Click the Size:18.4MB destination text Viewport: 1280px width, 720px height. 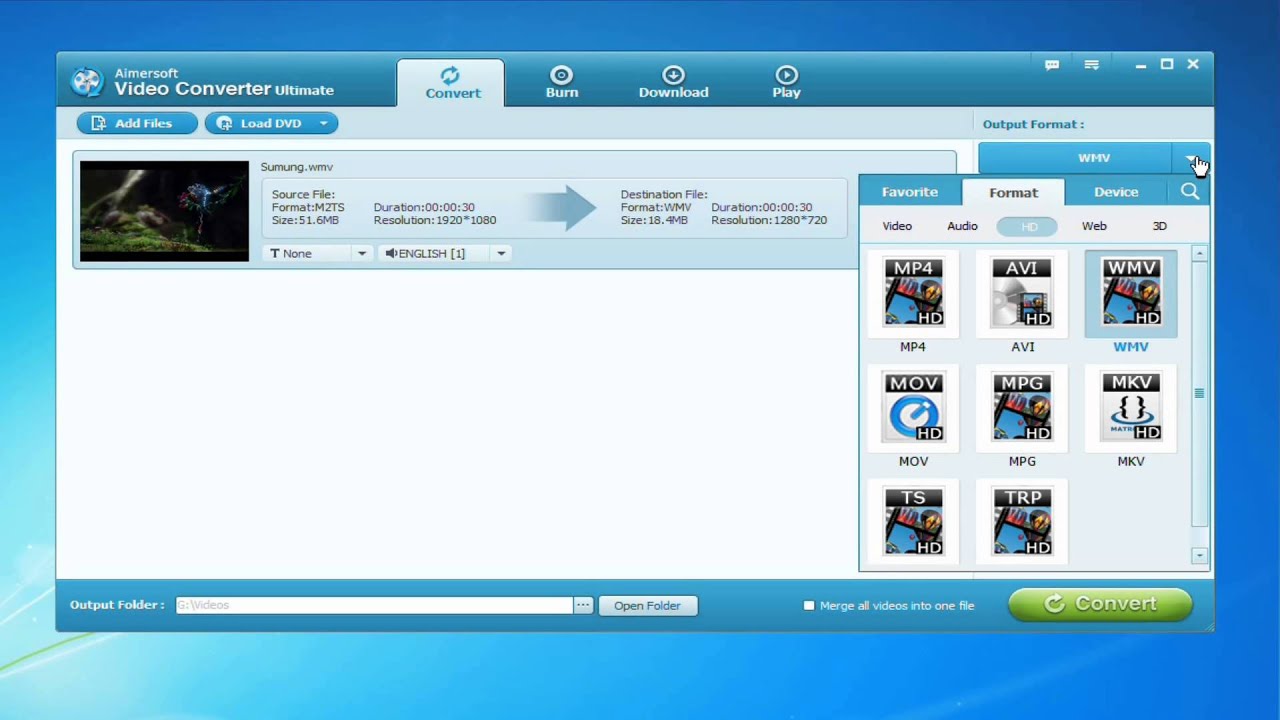click(x=654, y=220)
